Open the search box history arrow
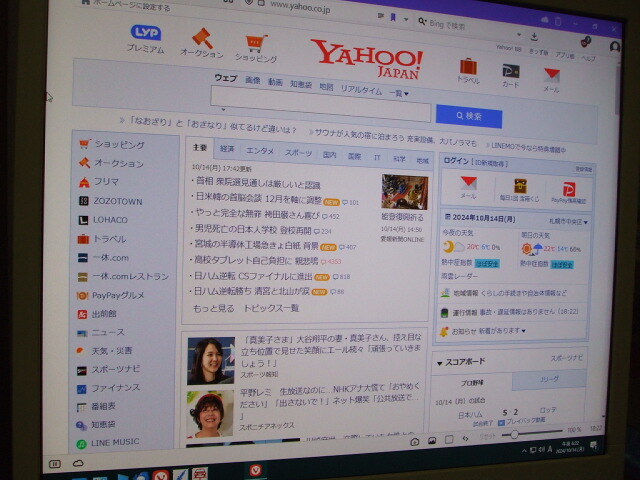The width and height of the screenshot is (640, 480). tap(224, 109)
